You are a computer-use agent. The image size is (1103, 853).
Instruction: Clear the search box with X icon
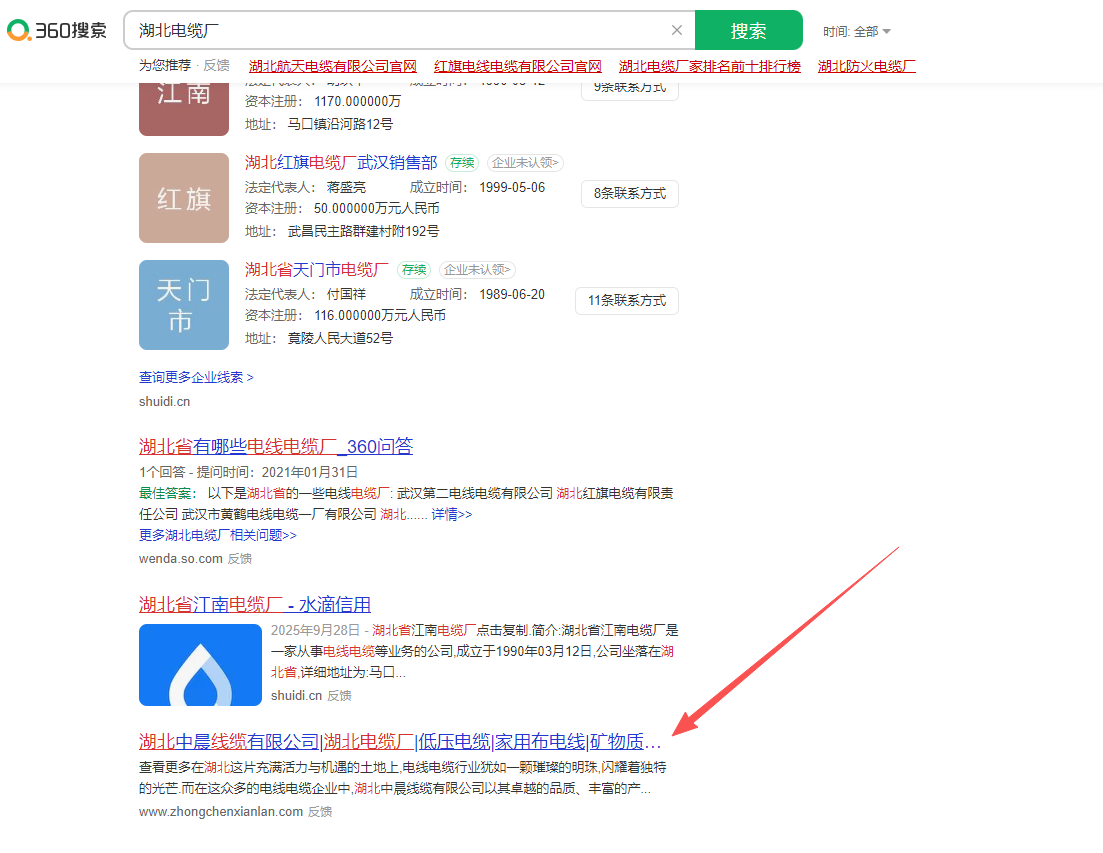tap(677, 30)
